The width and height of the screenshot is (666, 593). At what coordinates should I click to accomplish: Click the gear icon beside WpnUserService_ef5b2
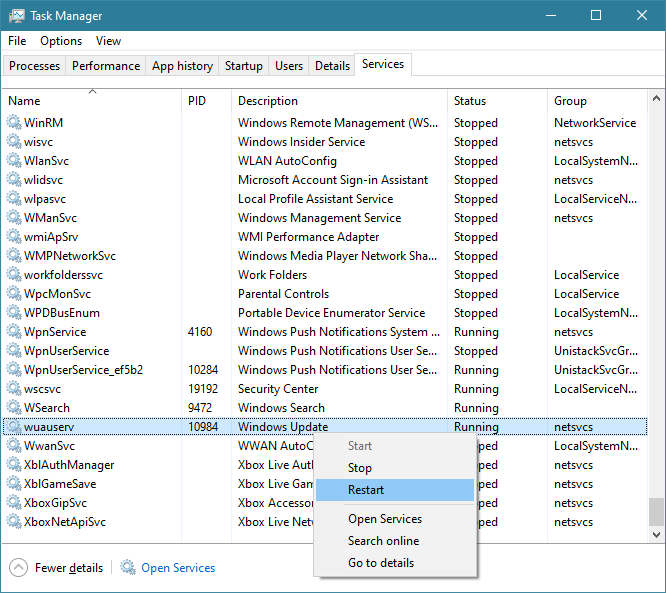coord(14,370)
